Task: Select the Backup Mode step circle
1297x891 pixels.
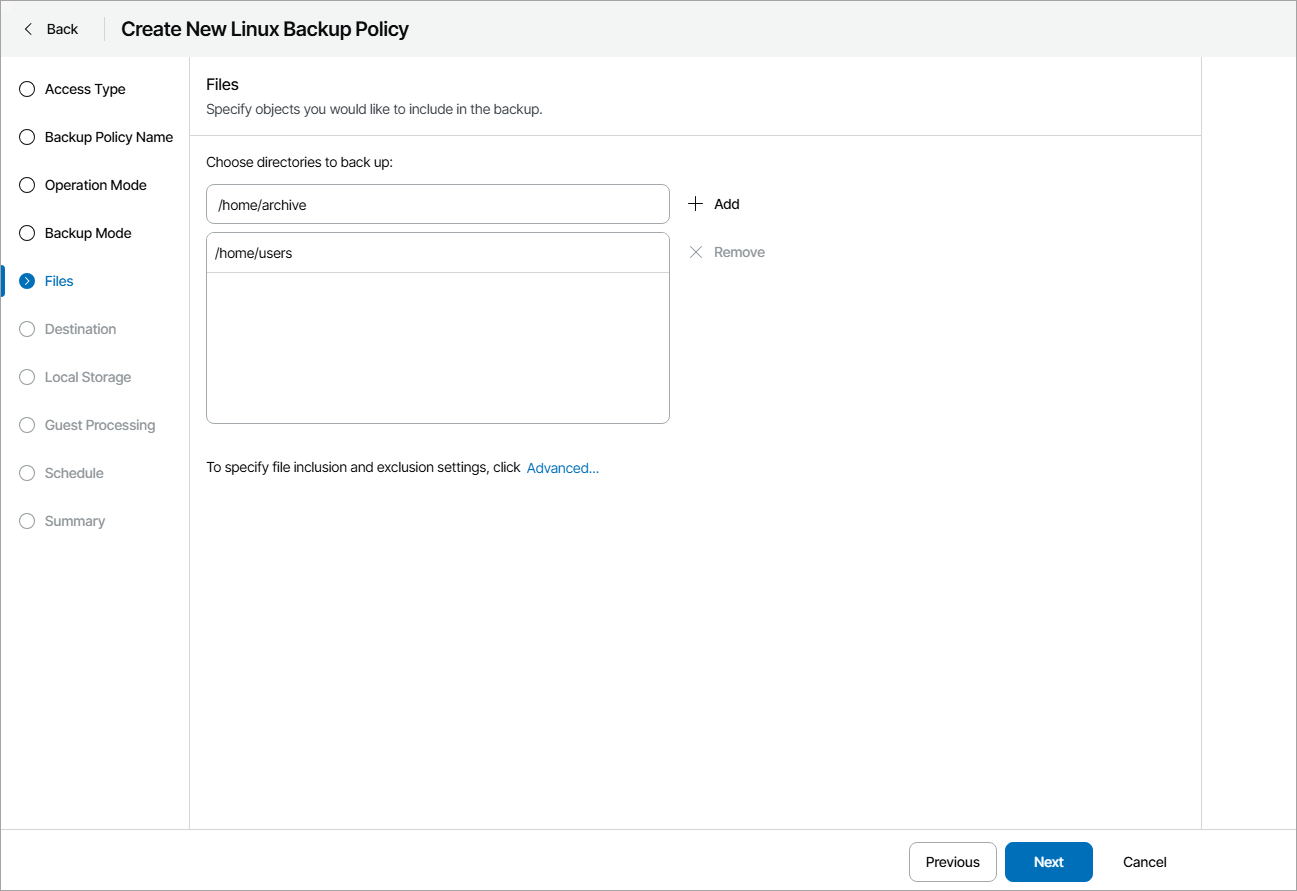Action: coord(27,233)
